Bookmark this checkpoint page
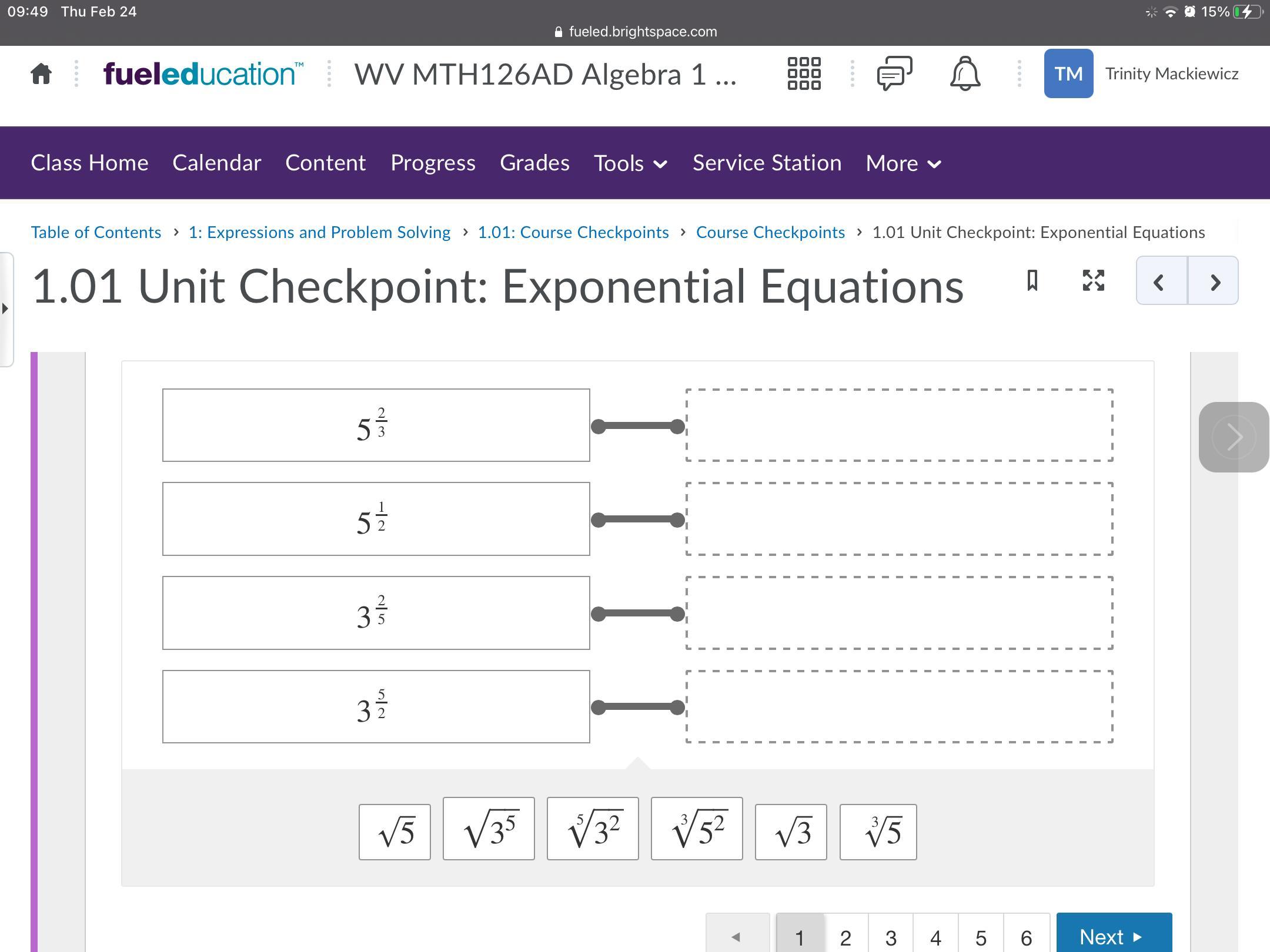The image size is (1270, 952). pyautogui.click(x=1032, y=280)
